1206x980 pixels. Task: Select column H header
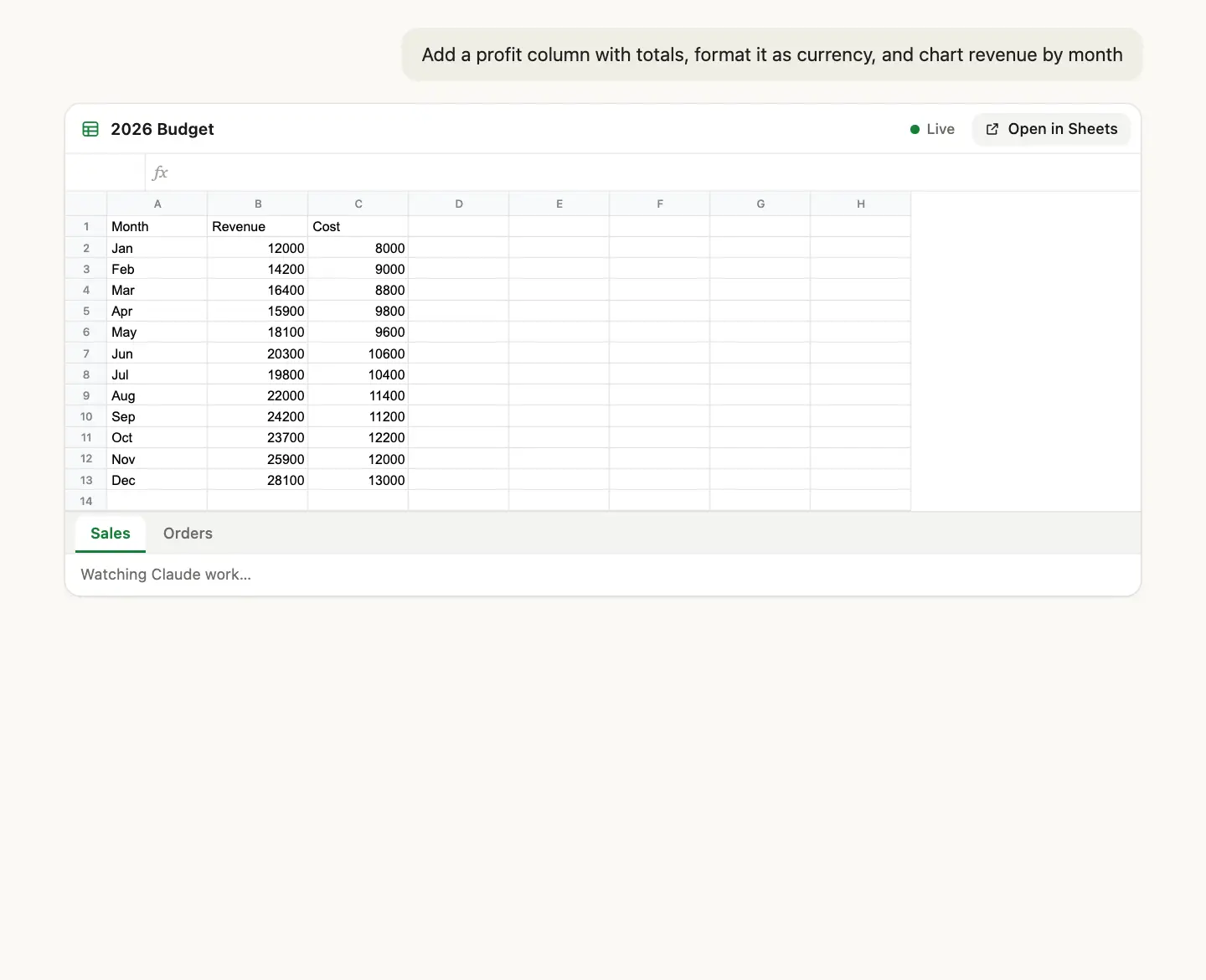(x=861, y=204)
